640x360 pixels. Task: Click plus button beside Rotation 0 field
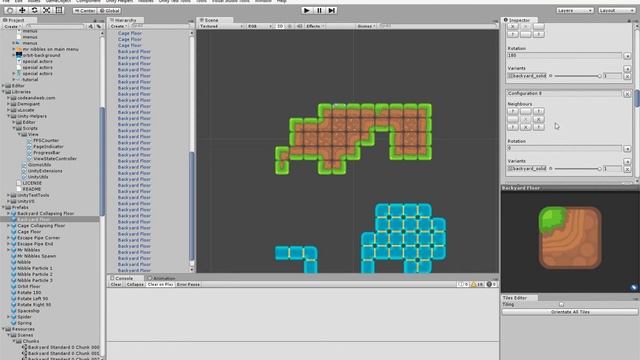point(627,149)
